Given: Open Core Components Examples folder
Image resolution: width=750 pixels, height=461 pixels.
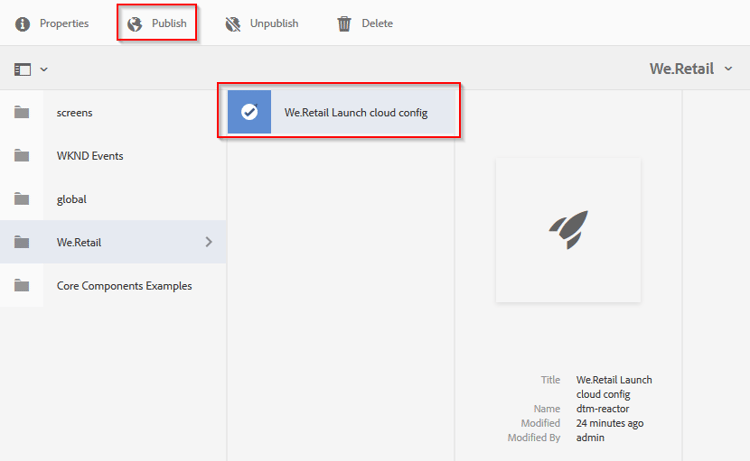Looking at the screenshot, I should (x=113, y=285).
